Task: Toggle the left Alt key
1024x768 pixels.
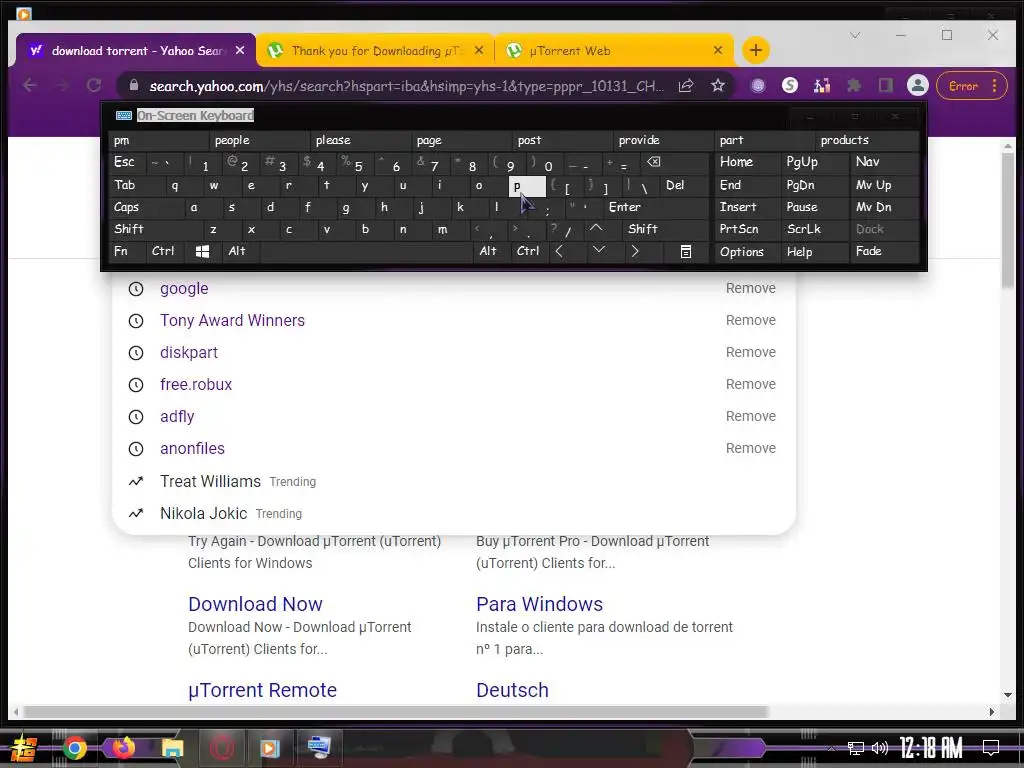Action: pos(241,251)
